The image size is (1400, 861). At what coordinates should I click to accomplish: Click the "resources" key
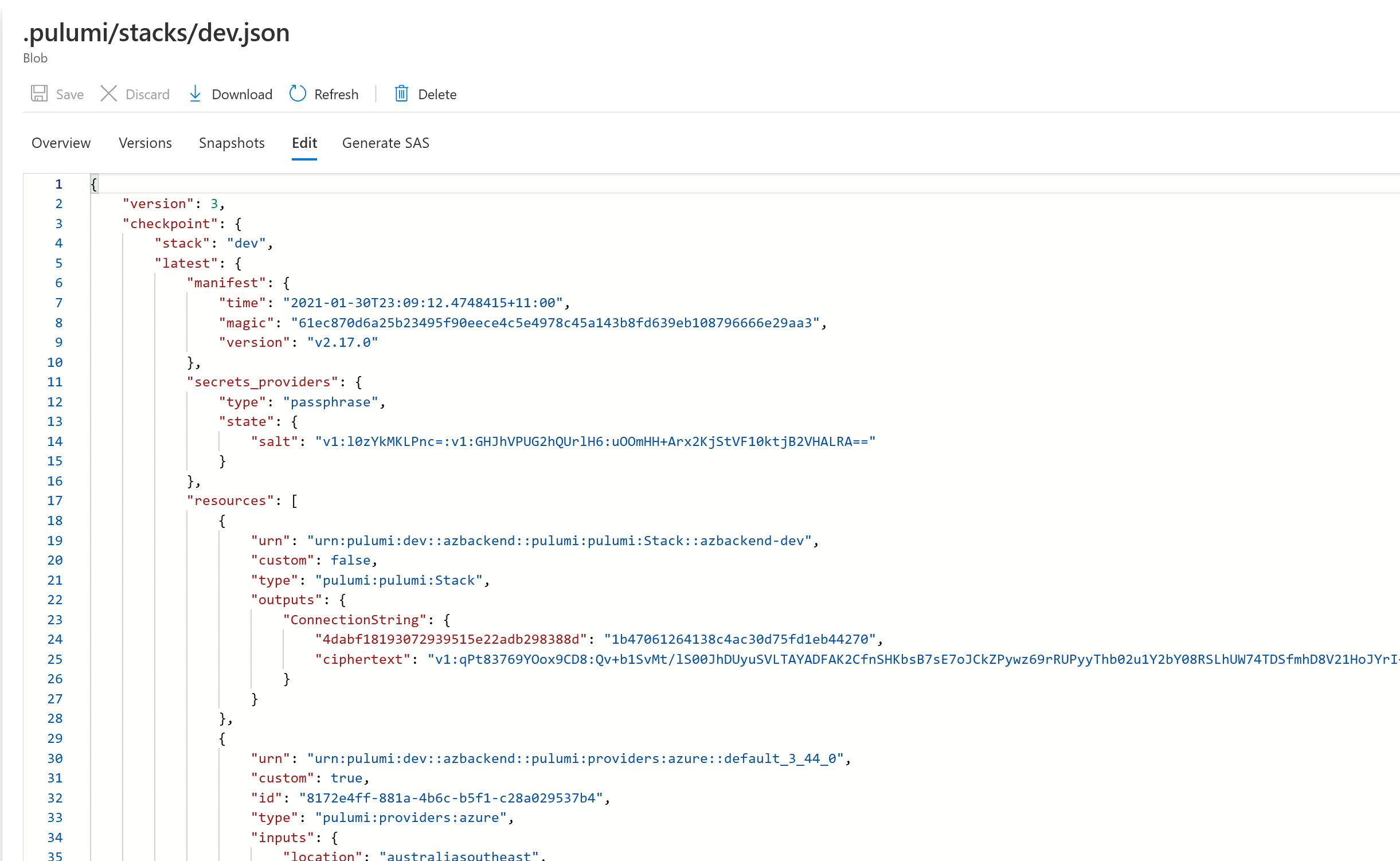pos(230,500)
